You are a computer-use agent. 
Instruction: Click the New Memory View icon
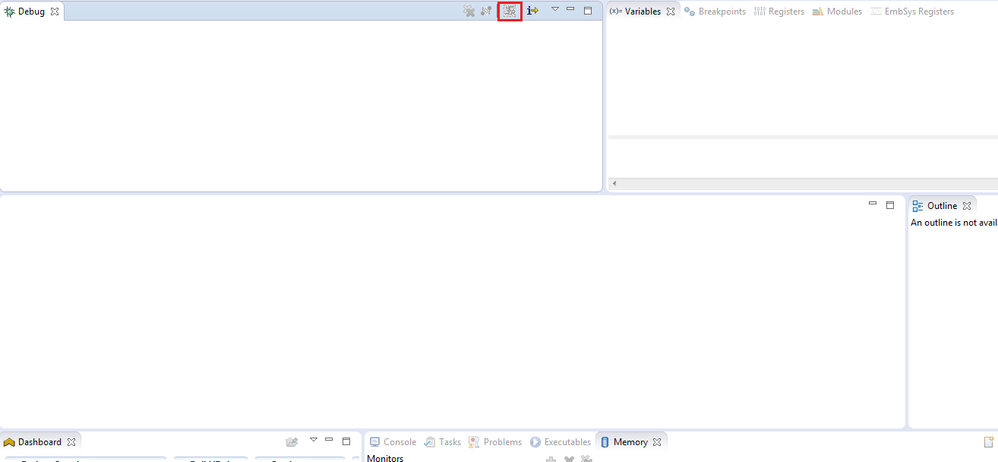tap(988, 441)
